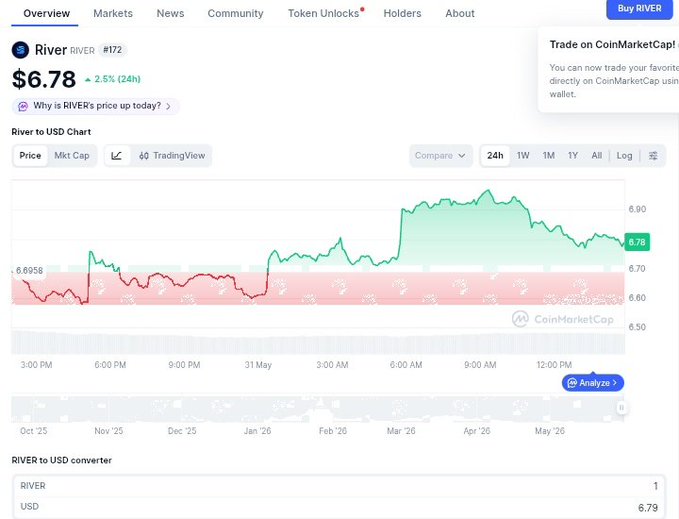Open the Token Unlocks tab
Viewport: 679px width, 519px height.
click(x=324, y=13)
